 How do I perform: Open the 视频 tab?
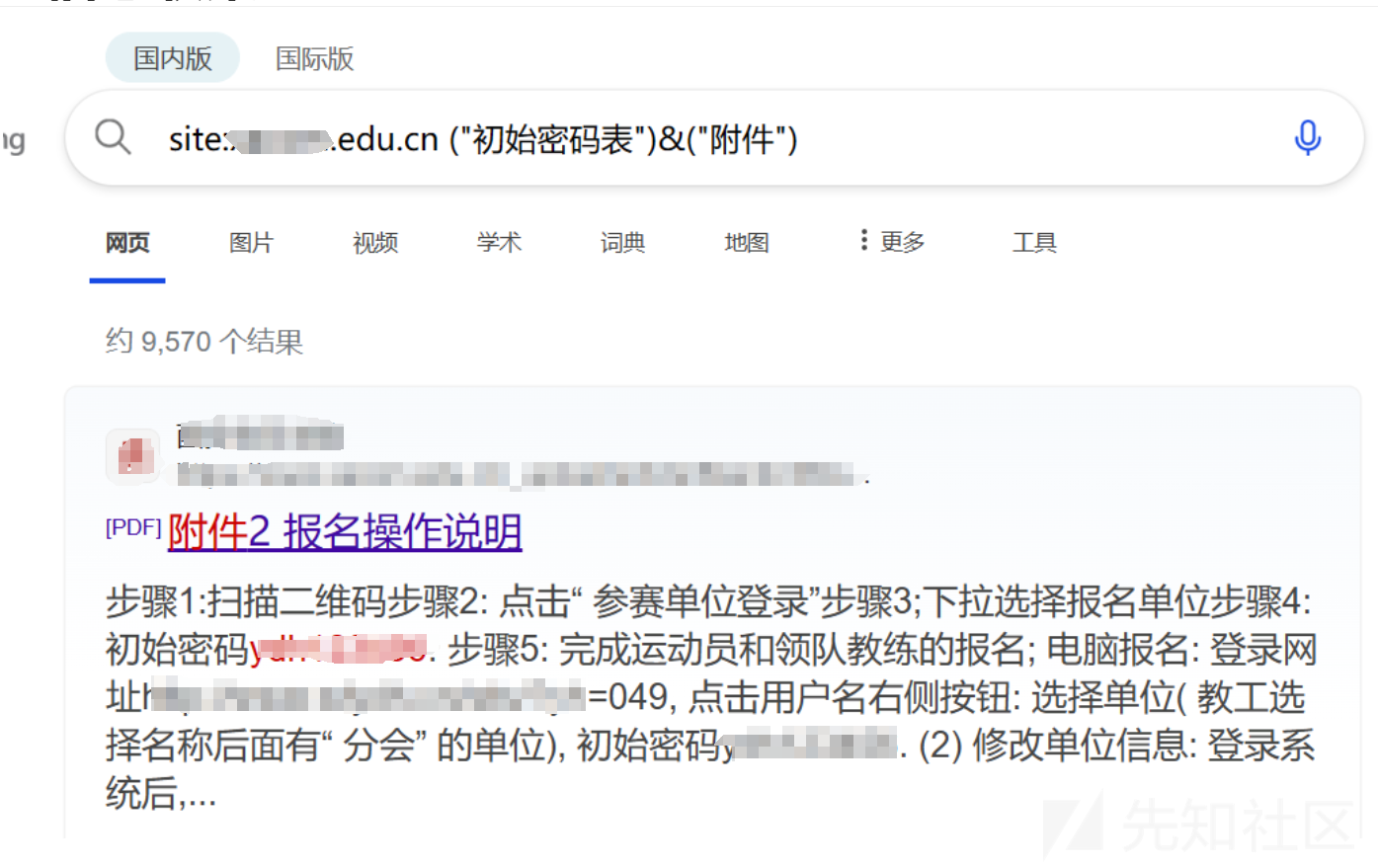[x=375, y=243]
